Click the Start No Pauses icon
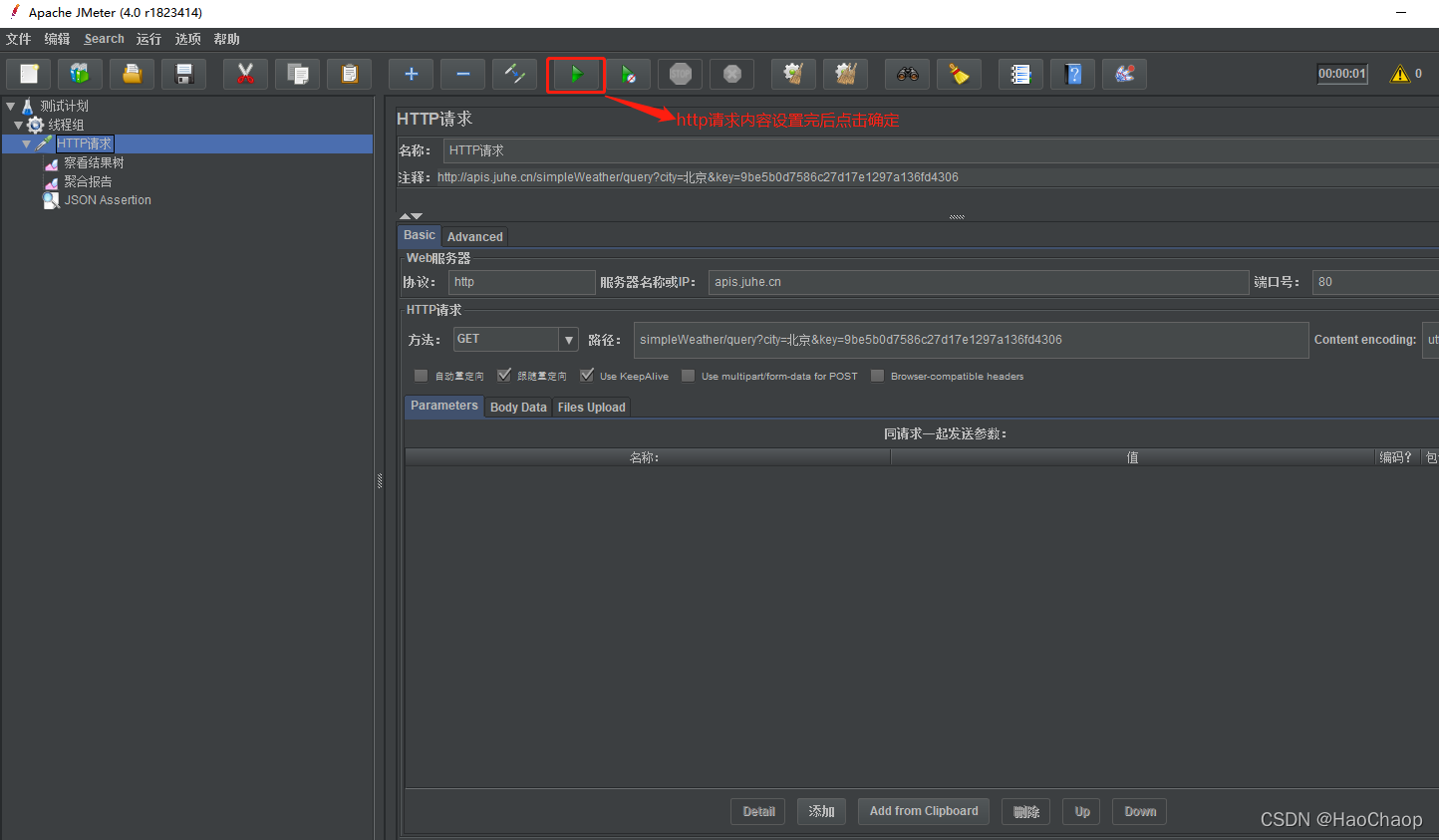The image size is (1439, 840). tap(628, 74)
